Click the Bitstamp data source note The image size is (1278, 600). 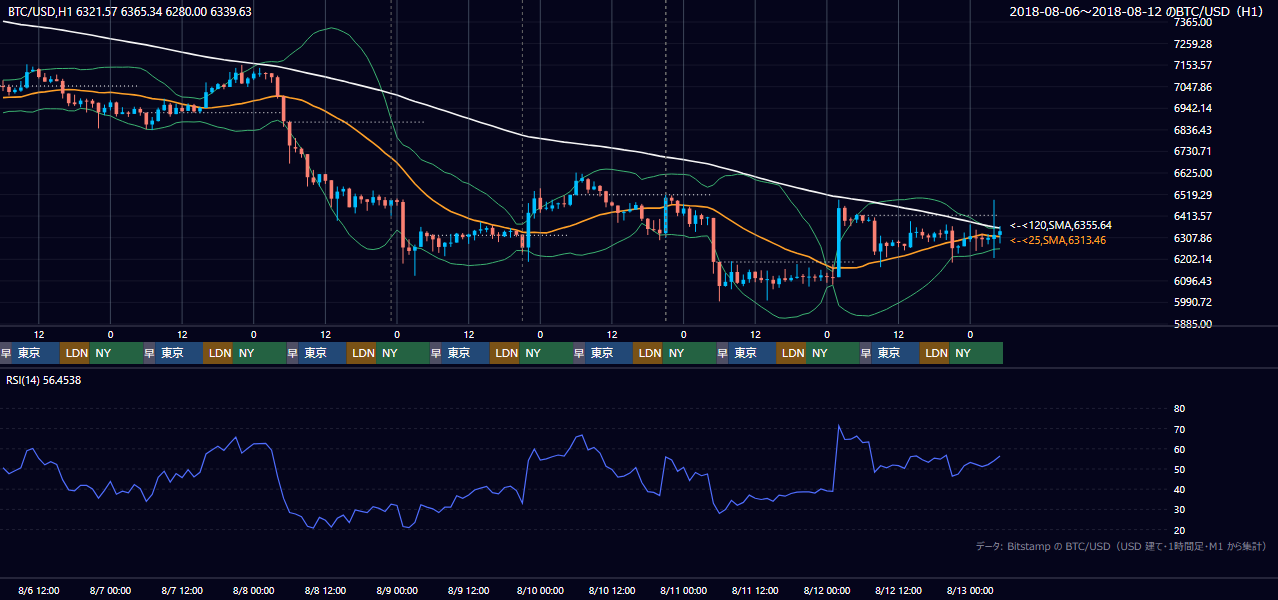(x=1121, y=546)
